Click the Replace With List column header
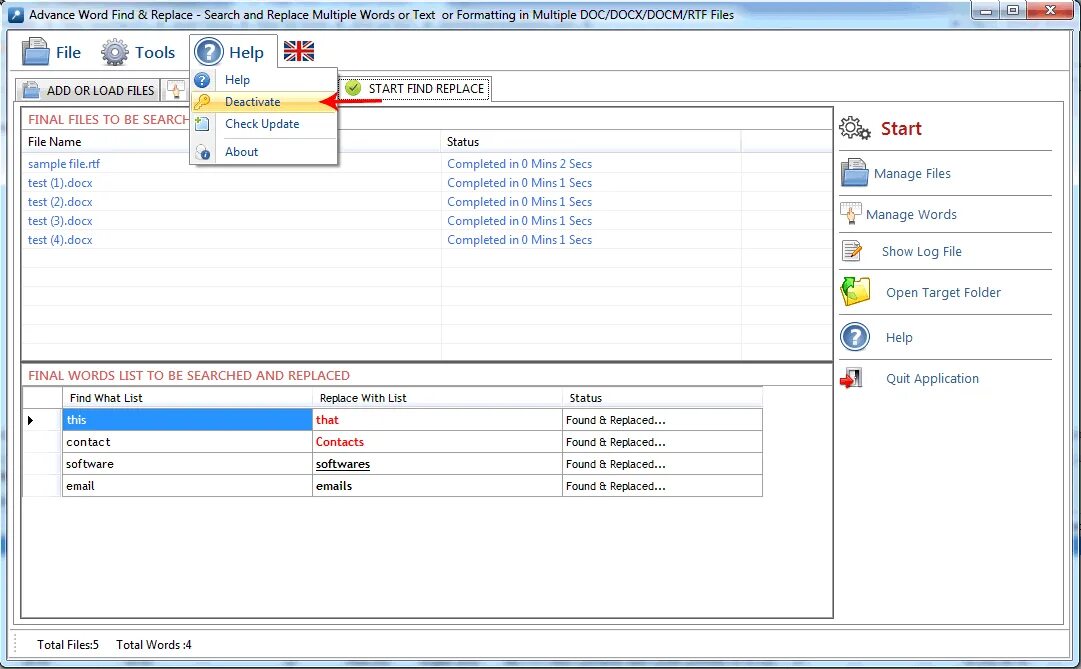The width and height of the screenshot is (1081, 669). (x=437, y=398)
